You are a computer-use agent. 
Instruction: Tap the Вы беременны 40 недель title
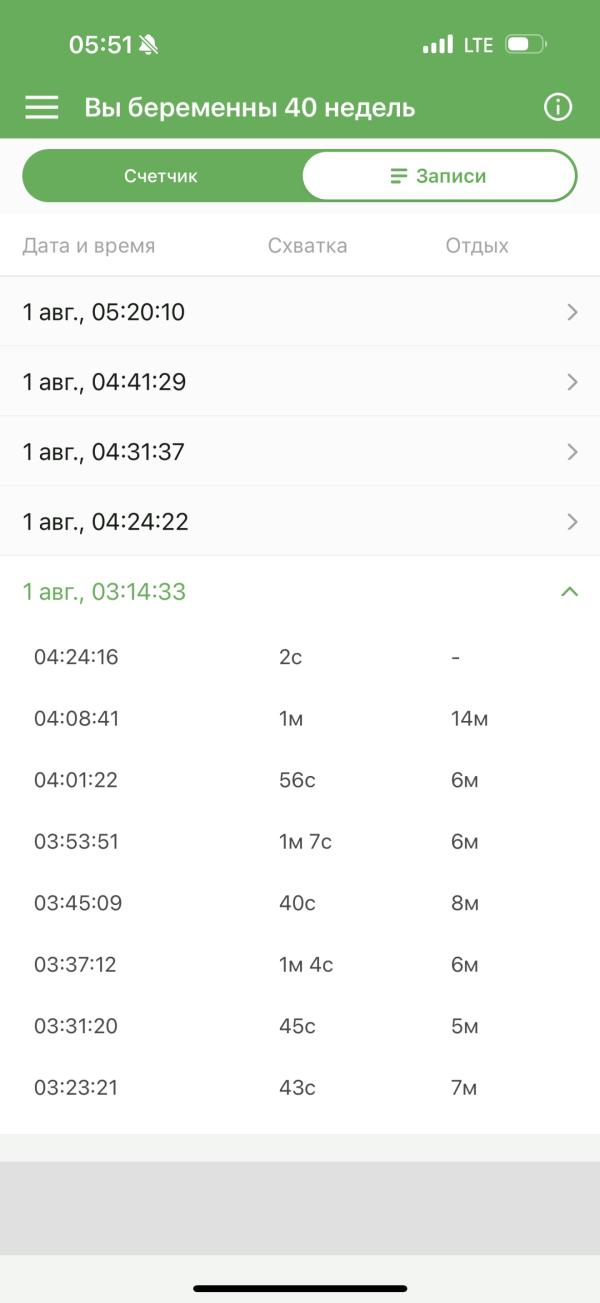[249, 108]
